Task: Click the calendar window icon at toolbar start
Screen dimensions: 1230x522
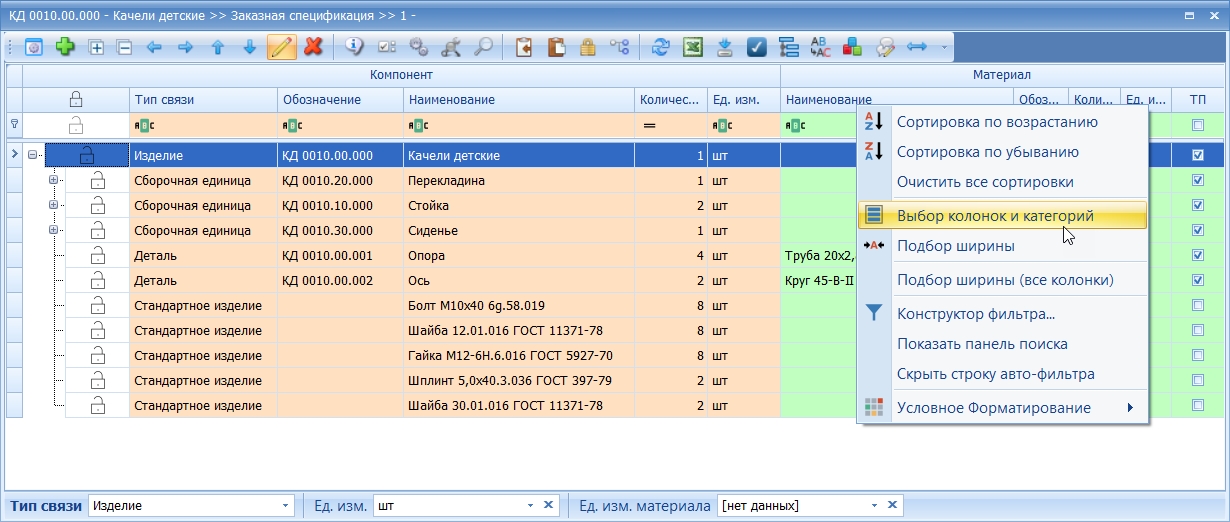Action: click(34, 47)
